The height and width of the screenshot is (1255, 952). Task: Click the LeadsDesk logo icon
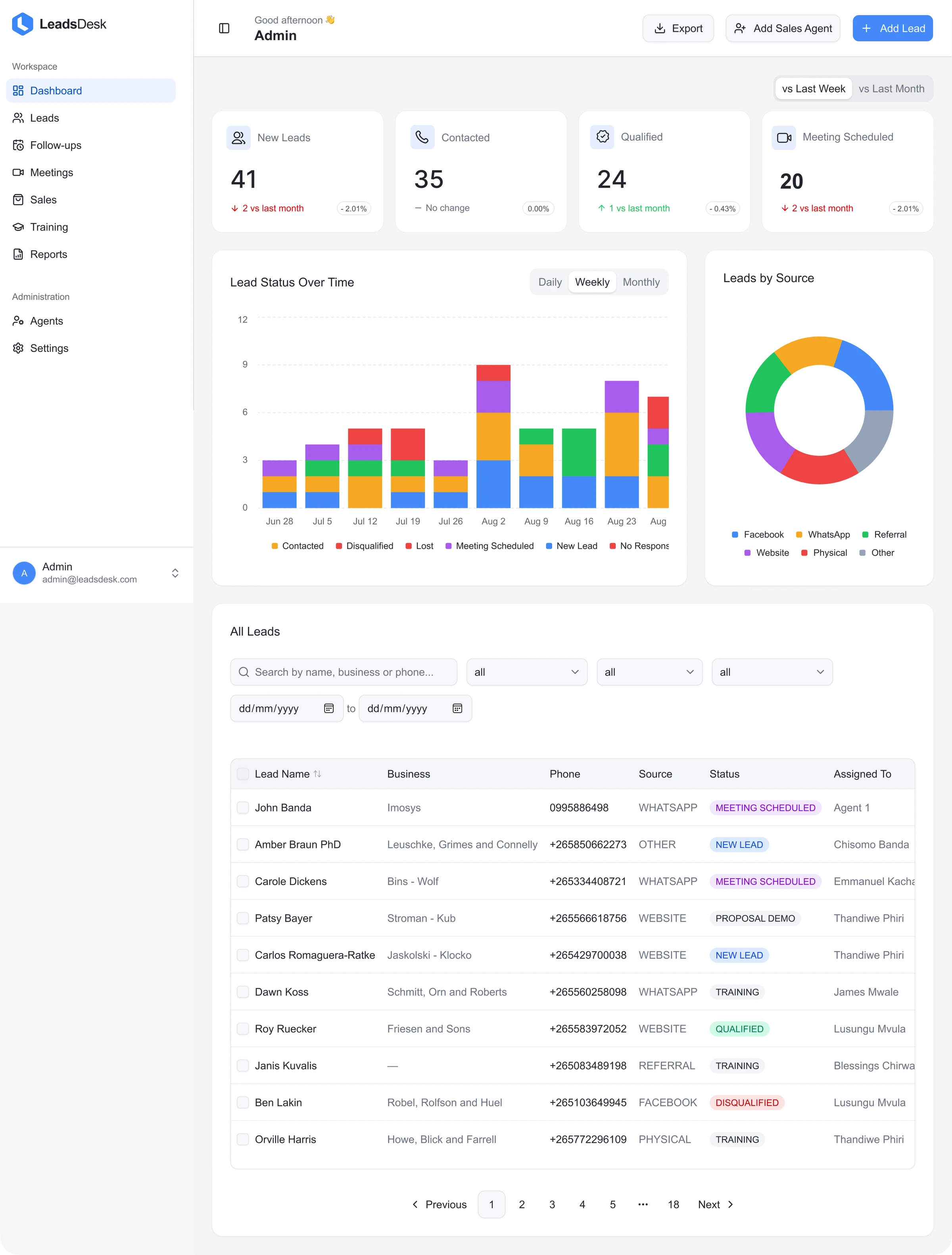pos(23,24)
